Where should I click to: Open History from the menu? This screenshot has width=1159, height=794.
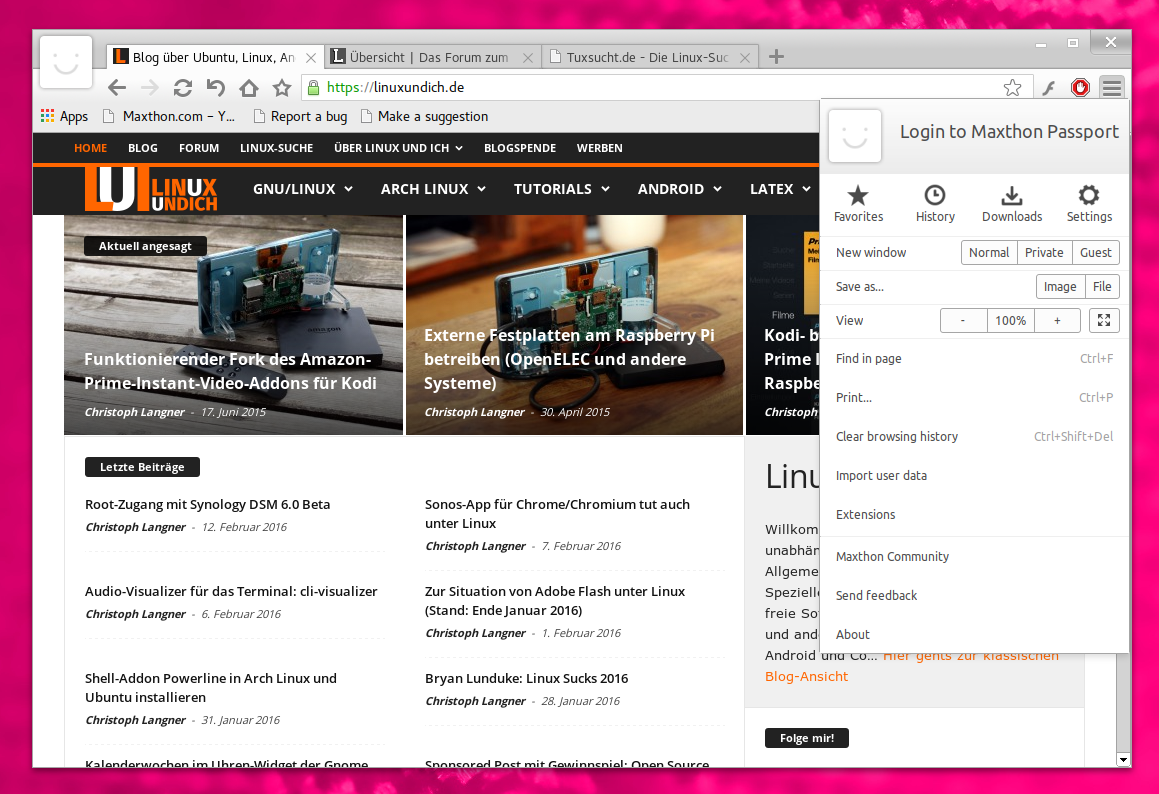935,204
